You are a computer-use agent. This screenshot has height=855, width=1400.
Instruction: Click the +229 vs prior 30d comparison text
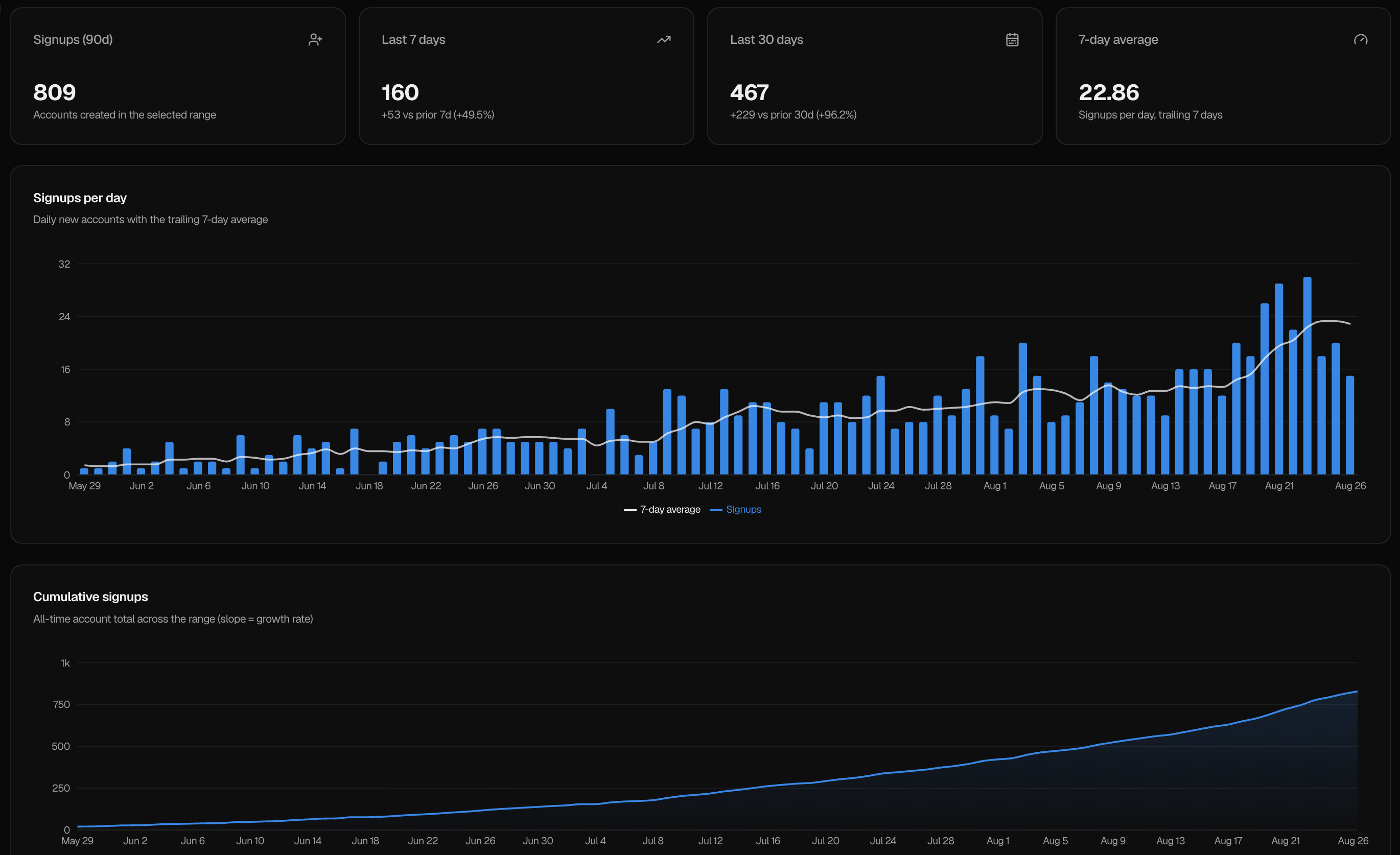pyautogui.click(x=793, y=115)
